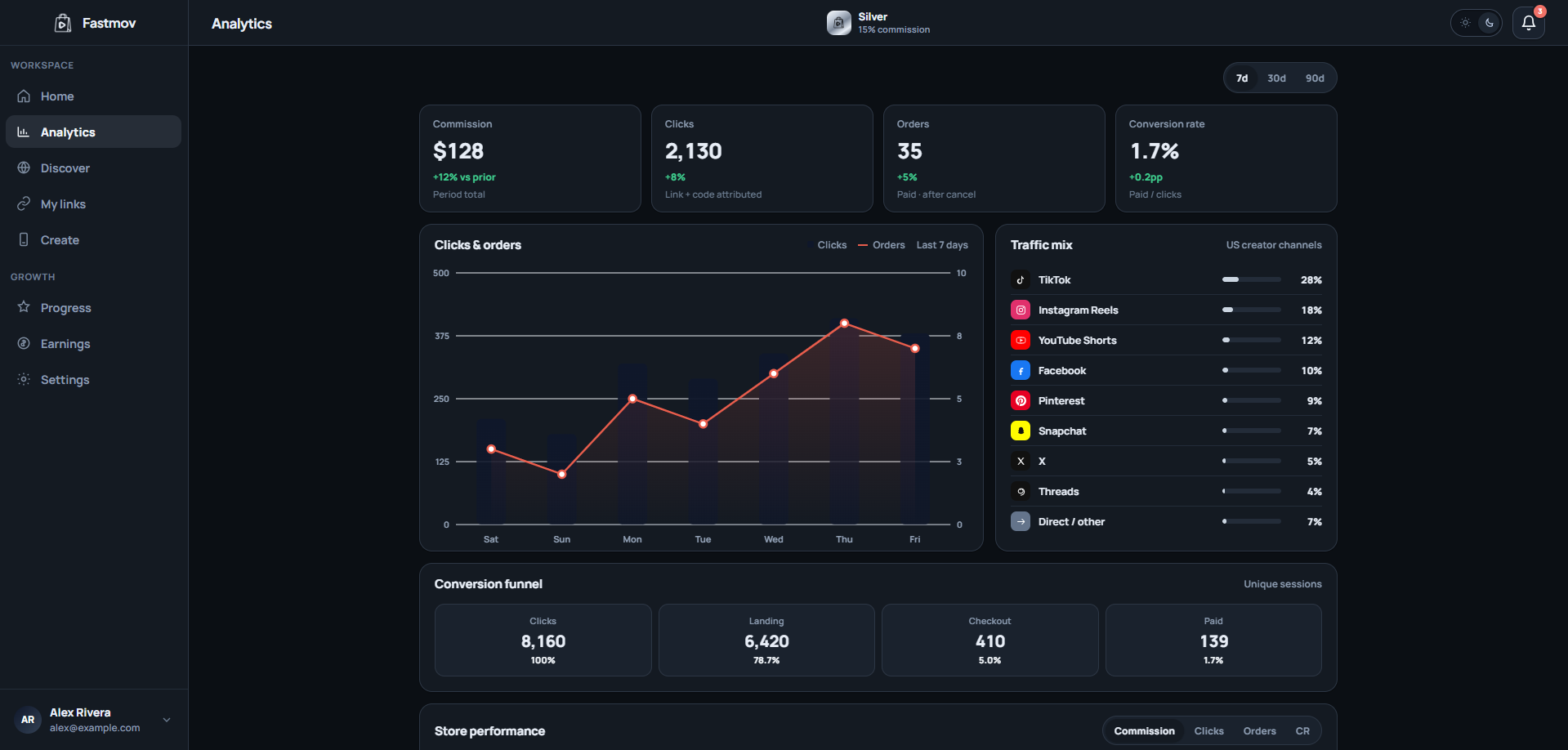1568x750 pixels.
Task: Select the funnel Checkout 410 stage
Action: [990, 640]
